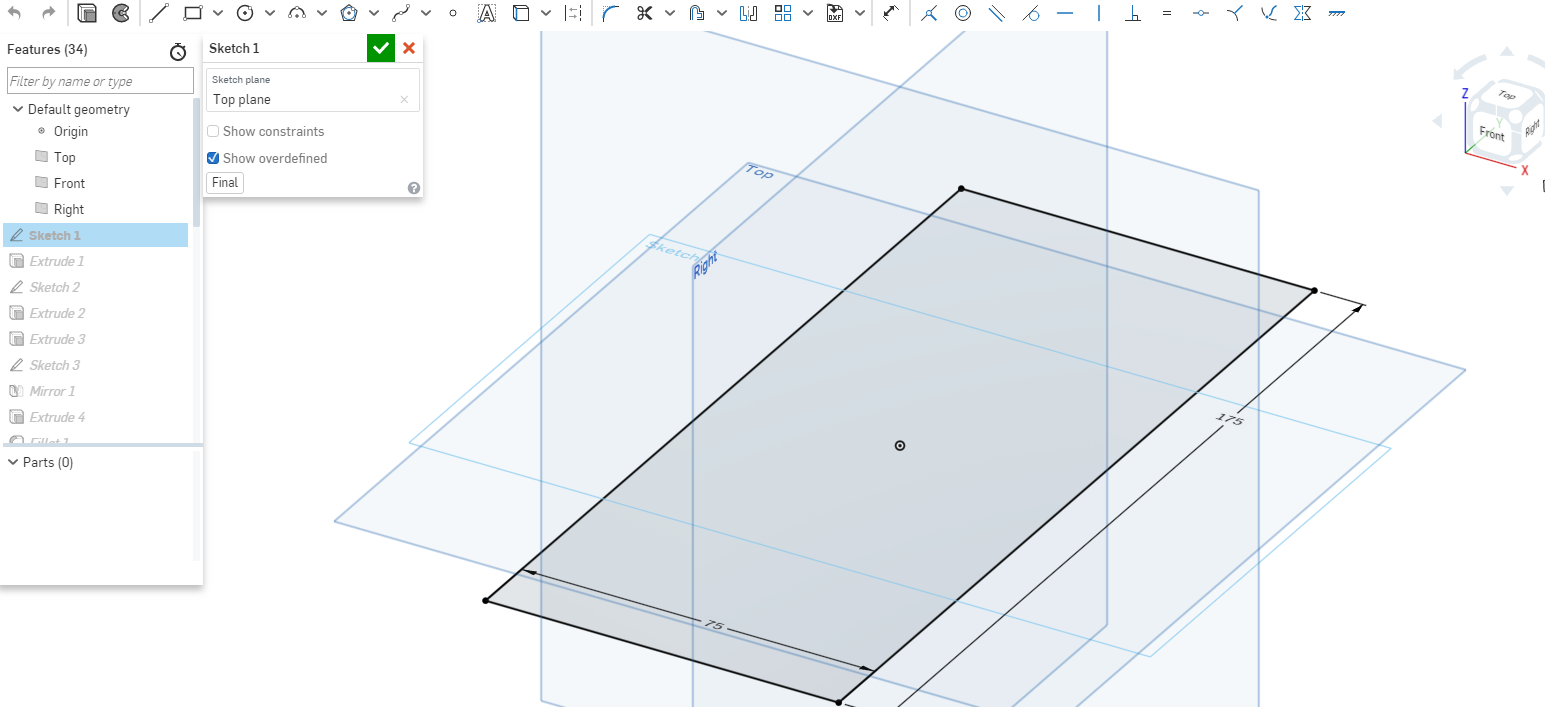
Task: Open the DXF insert dropdown arrow
Action: (860, 13)
